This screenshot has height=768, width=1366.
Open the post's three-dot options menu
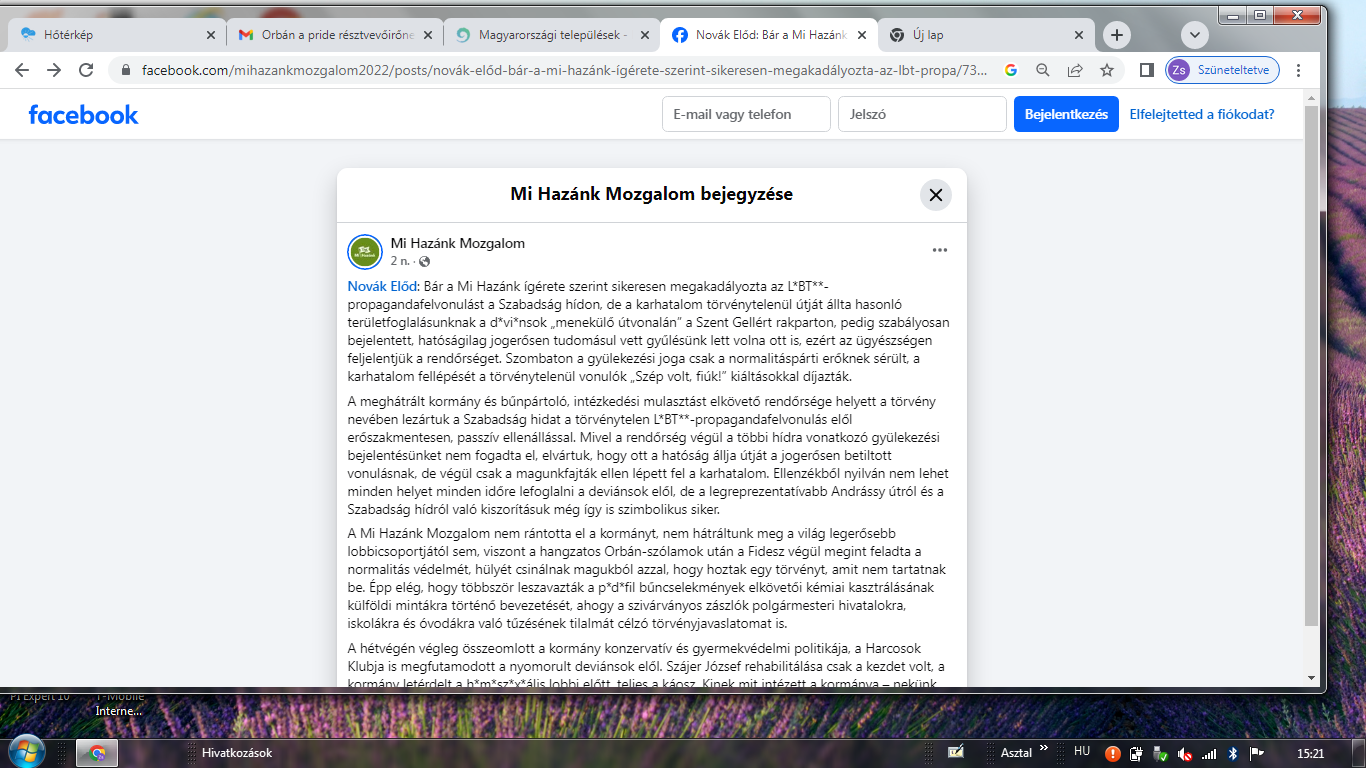[x=939, y=250]
